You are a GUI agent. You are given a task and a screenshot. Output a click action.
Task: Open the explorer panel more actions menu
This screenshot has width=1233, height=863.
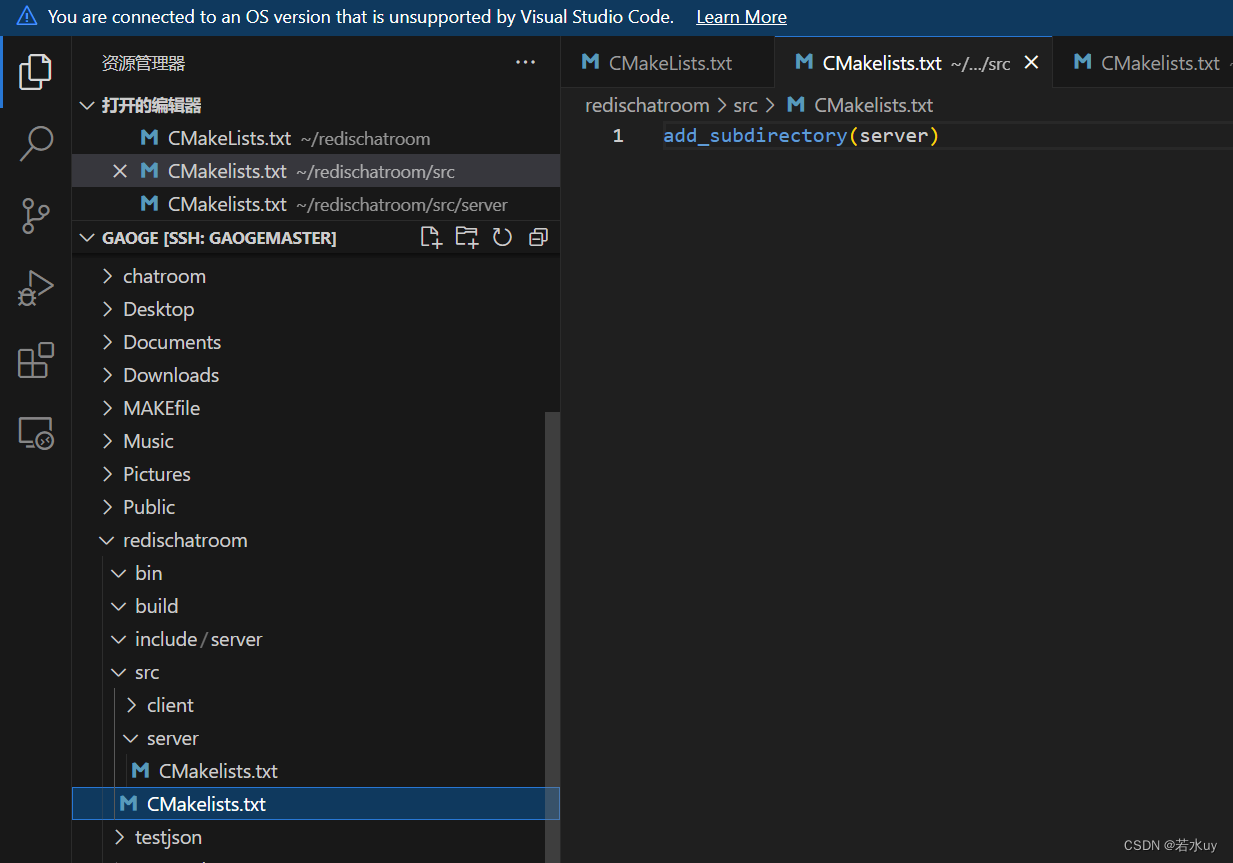coord(525,63)
